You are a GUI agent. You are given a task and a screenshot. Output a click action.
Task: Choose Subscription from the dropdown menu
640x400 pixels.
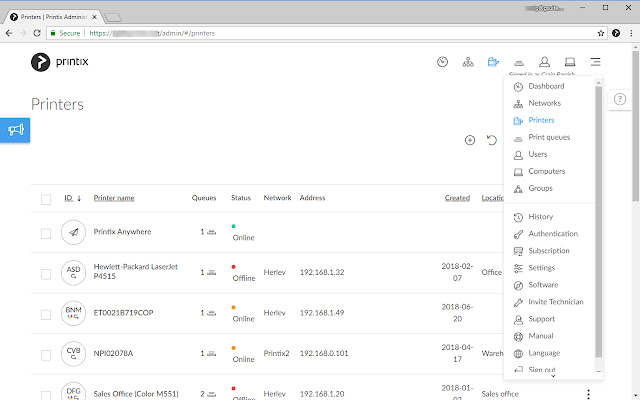[x=549, y=251]
